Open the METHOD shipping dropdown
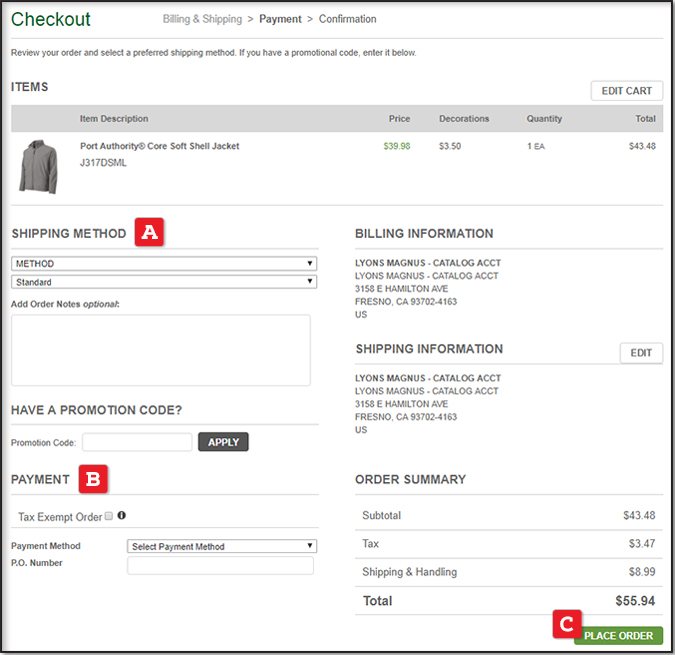 pyautogui.click(x=164, y=264)
